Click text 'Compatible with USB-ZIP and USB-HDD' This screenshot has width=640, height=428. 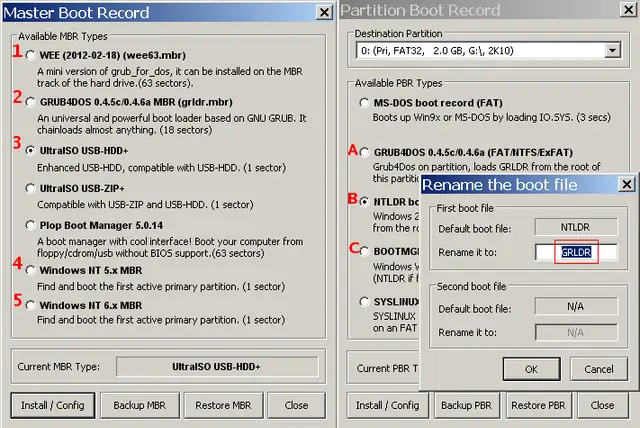pos(122,204)
